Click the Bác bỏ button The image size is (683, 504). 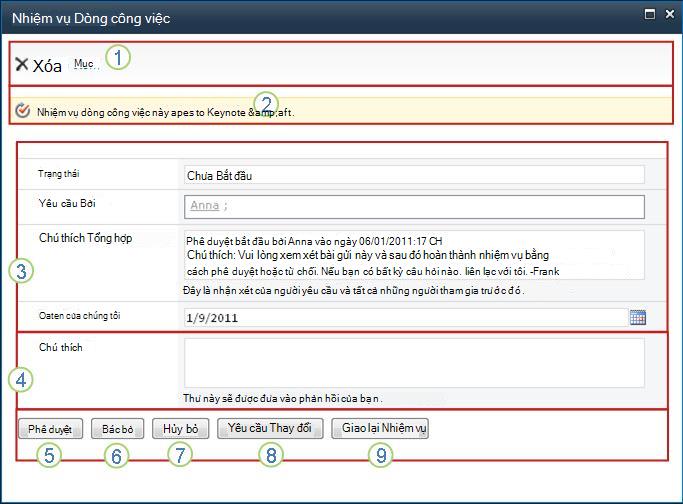click(118, 429)
